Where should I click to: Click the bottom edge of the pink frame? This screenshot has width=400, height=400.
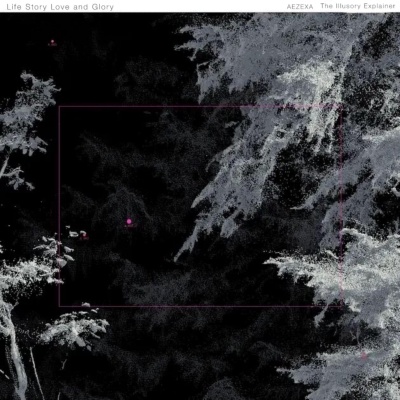pyautogui.click(x=201, y=306)
